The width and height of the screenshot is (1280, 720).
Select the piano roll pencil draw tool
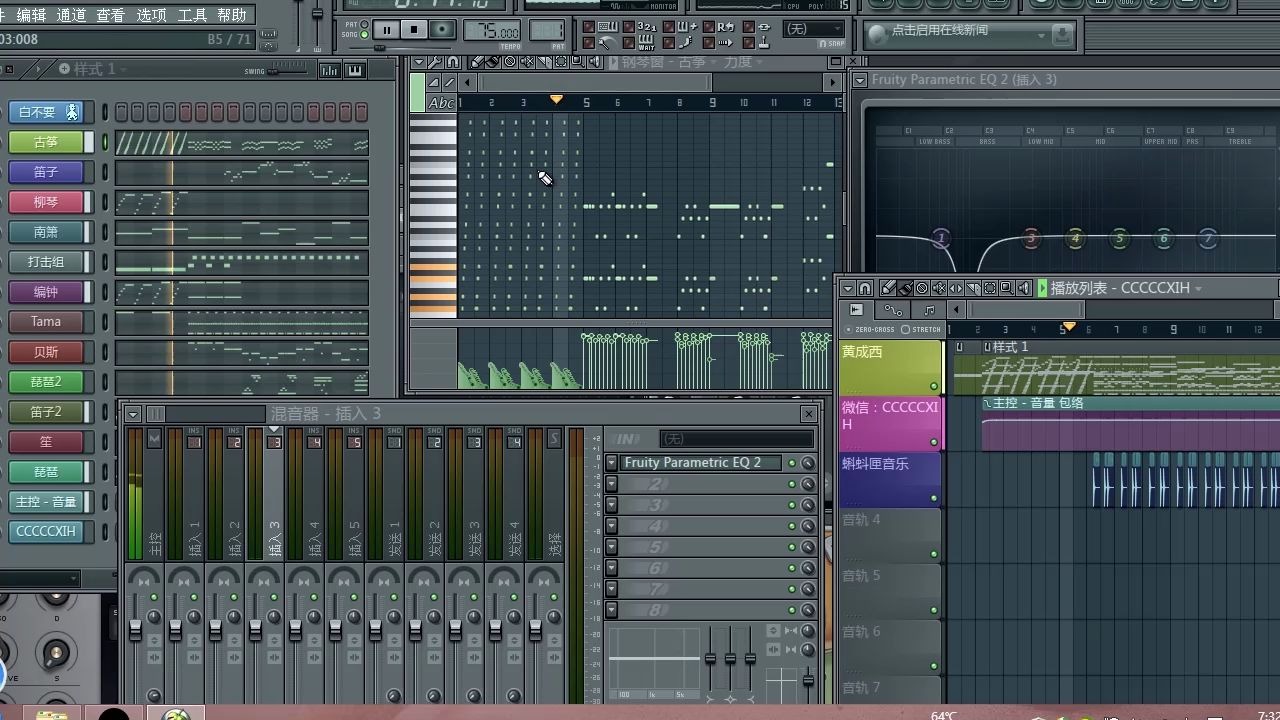(x=478, y=62)
